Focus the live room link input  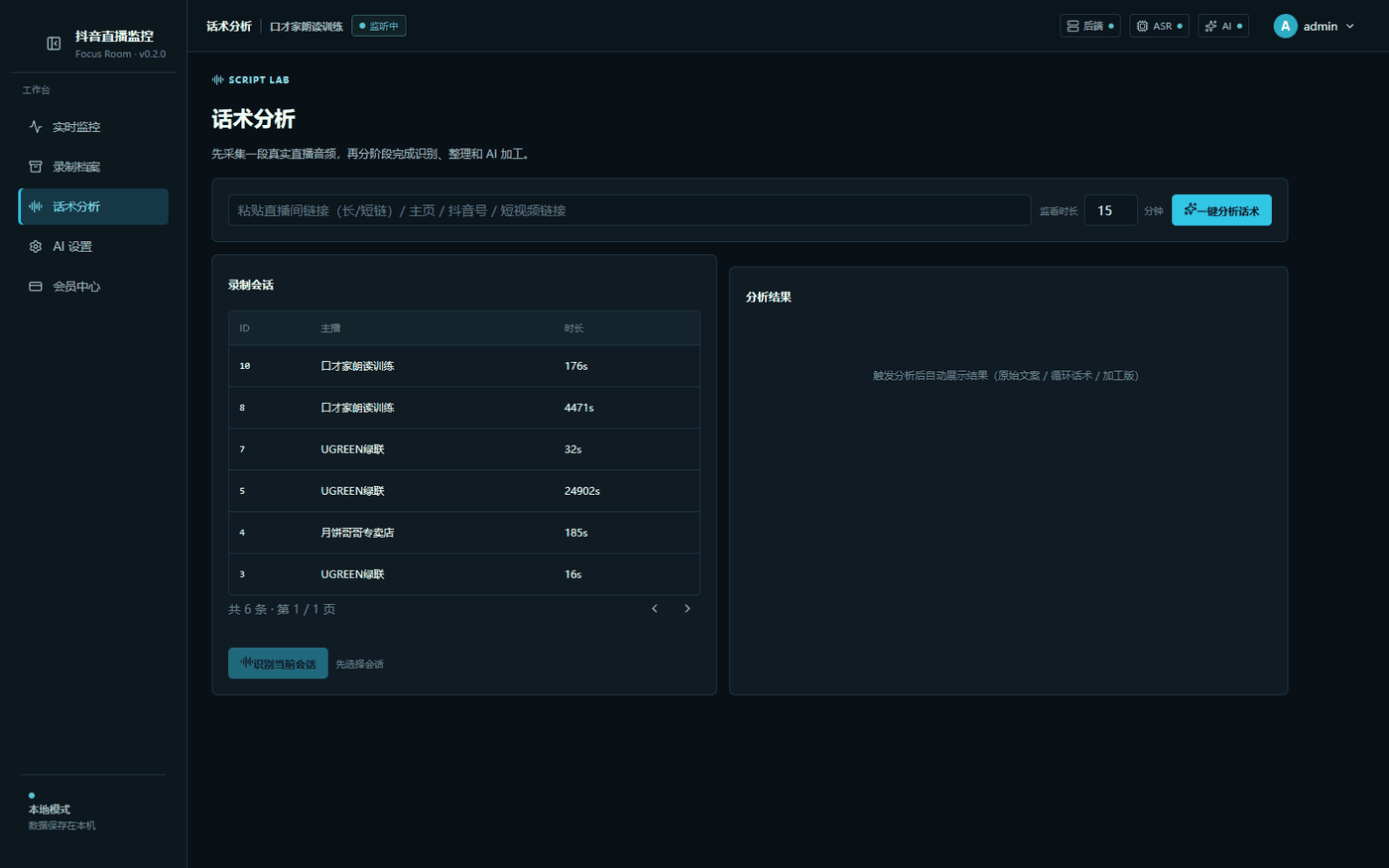[629, 210]
